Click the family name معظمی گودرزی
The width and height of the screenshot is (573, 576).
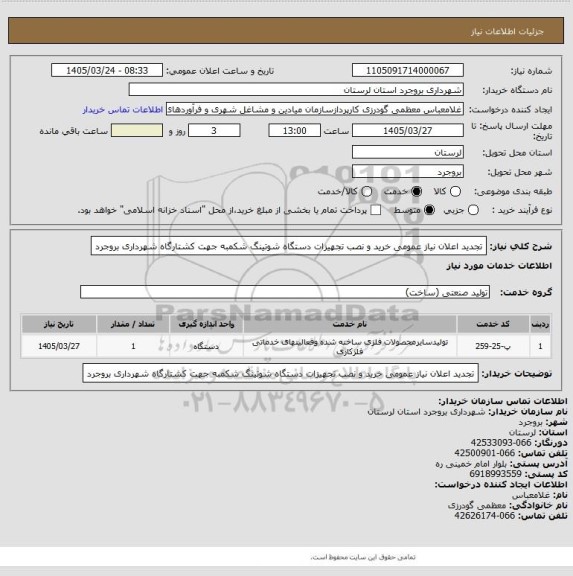[476, 505]
